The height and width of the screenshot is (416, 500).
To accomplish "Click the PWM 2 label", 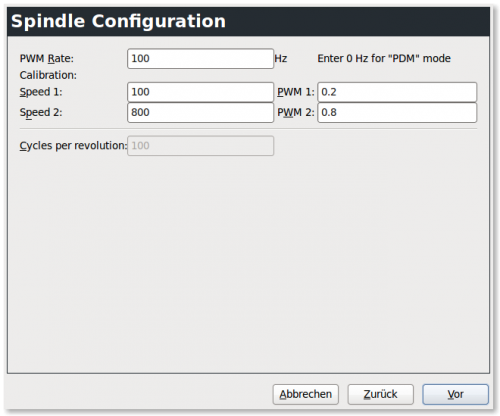I will click(x=296, y=112).
